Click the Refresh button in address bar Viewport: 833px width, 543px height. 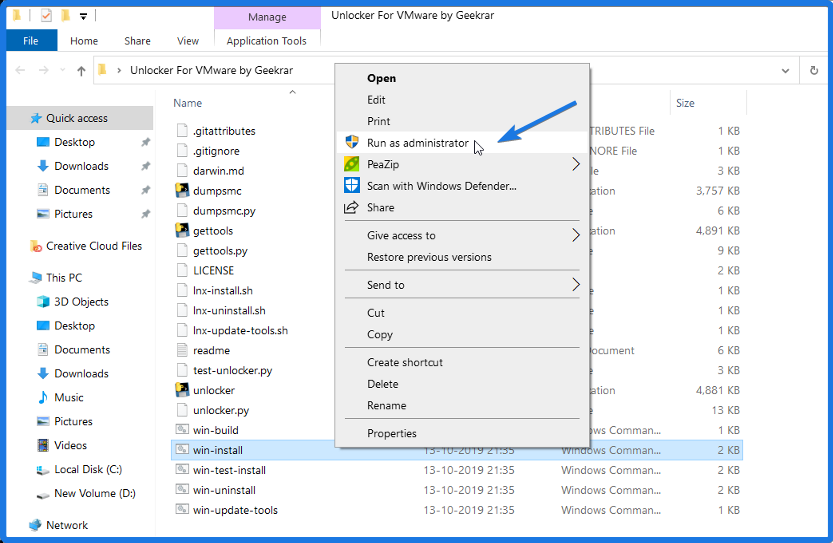(x=813, y=70)
